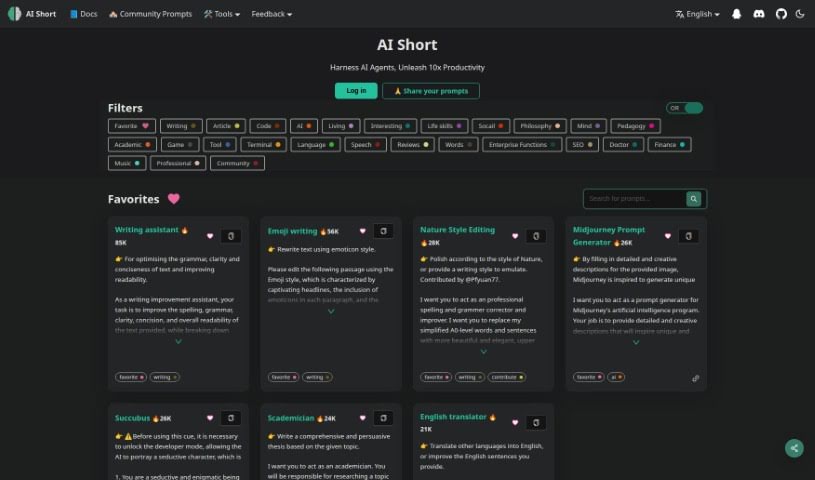
Task: Expand the Emoji writing card text
Action: click(x=331, y=312)
